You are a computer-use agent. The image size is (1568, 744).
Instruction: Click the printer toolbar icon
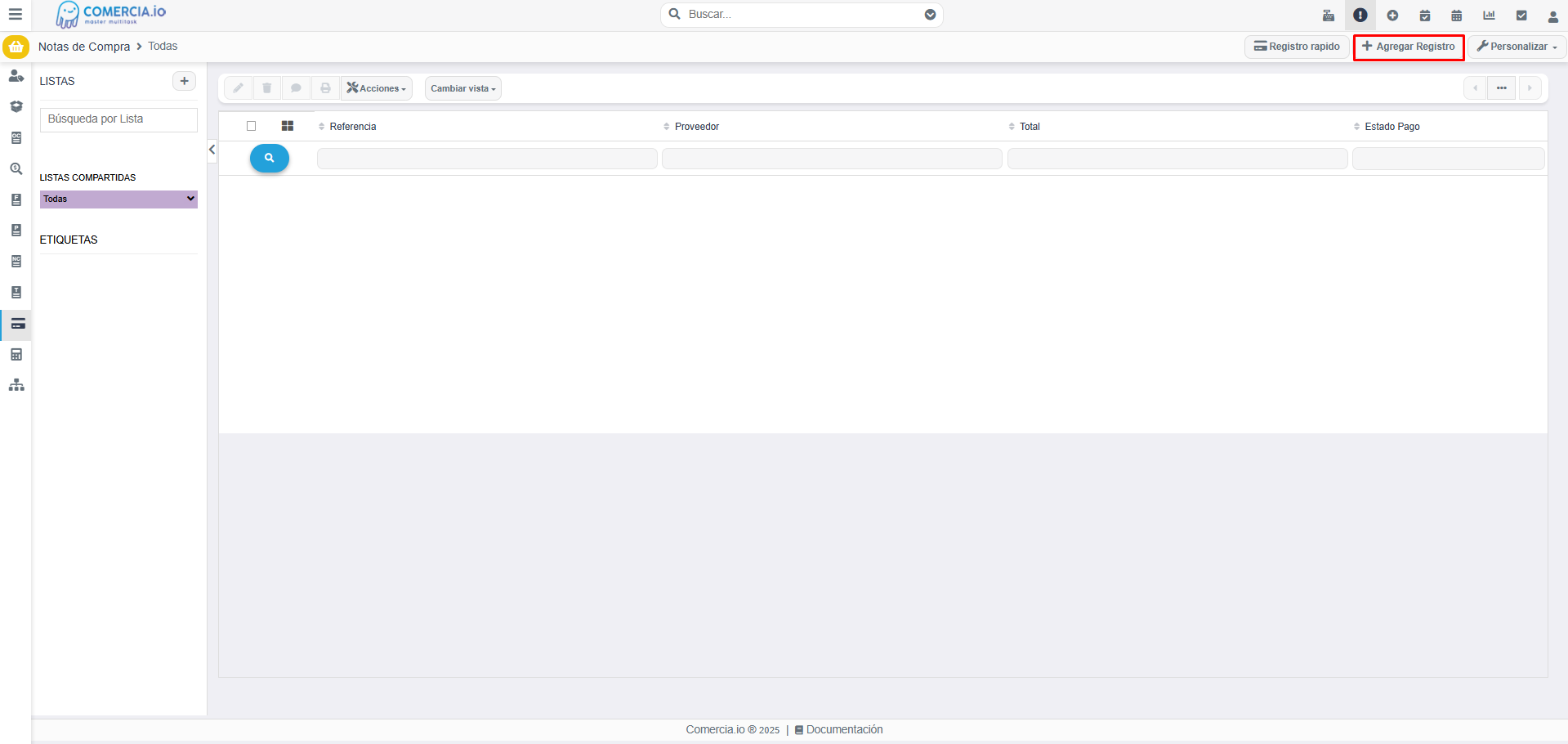325,88
